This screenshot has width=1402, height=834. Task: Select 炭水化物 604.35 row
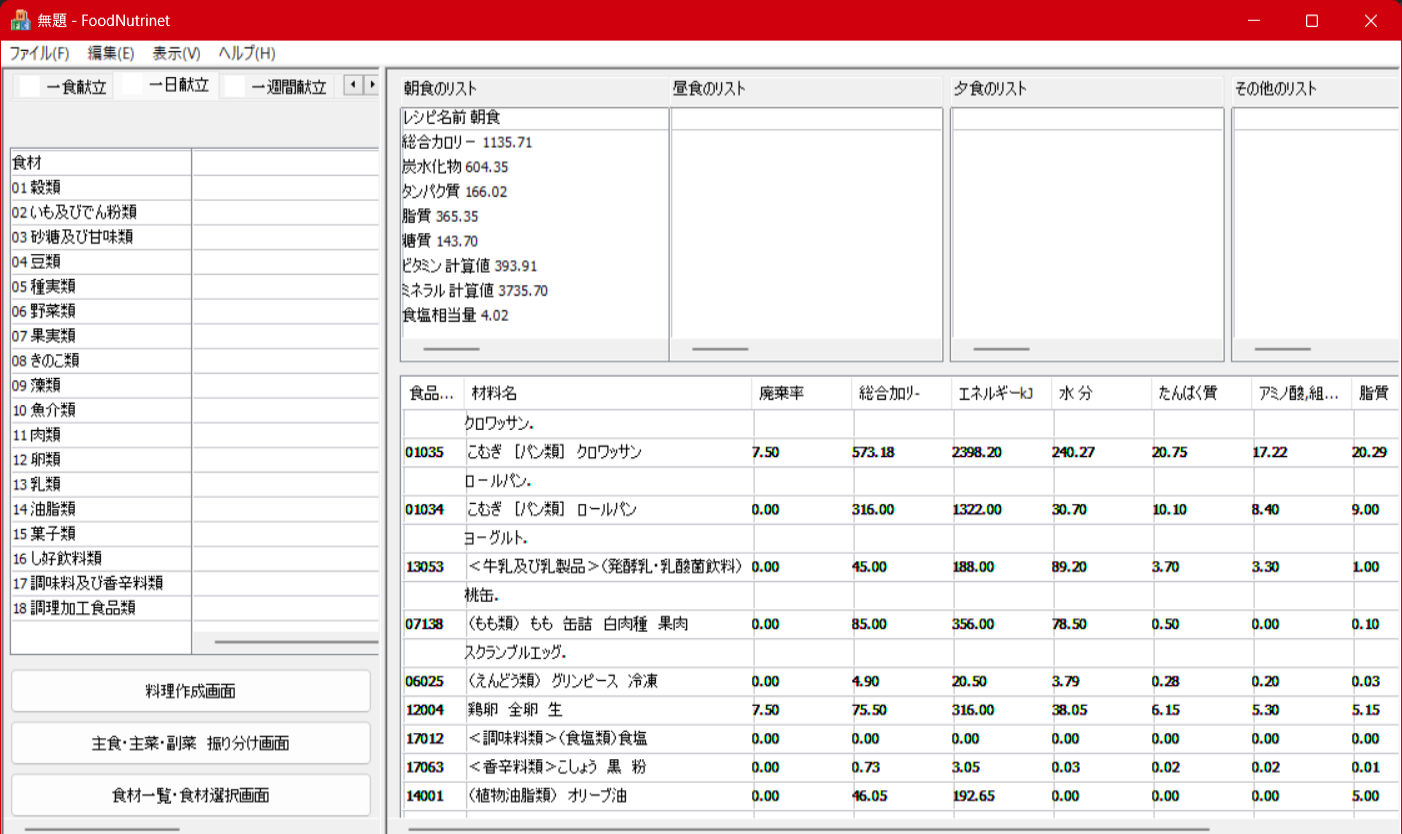(534, 167)
